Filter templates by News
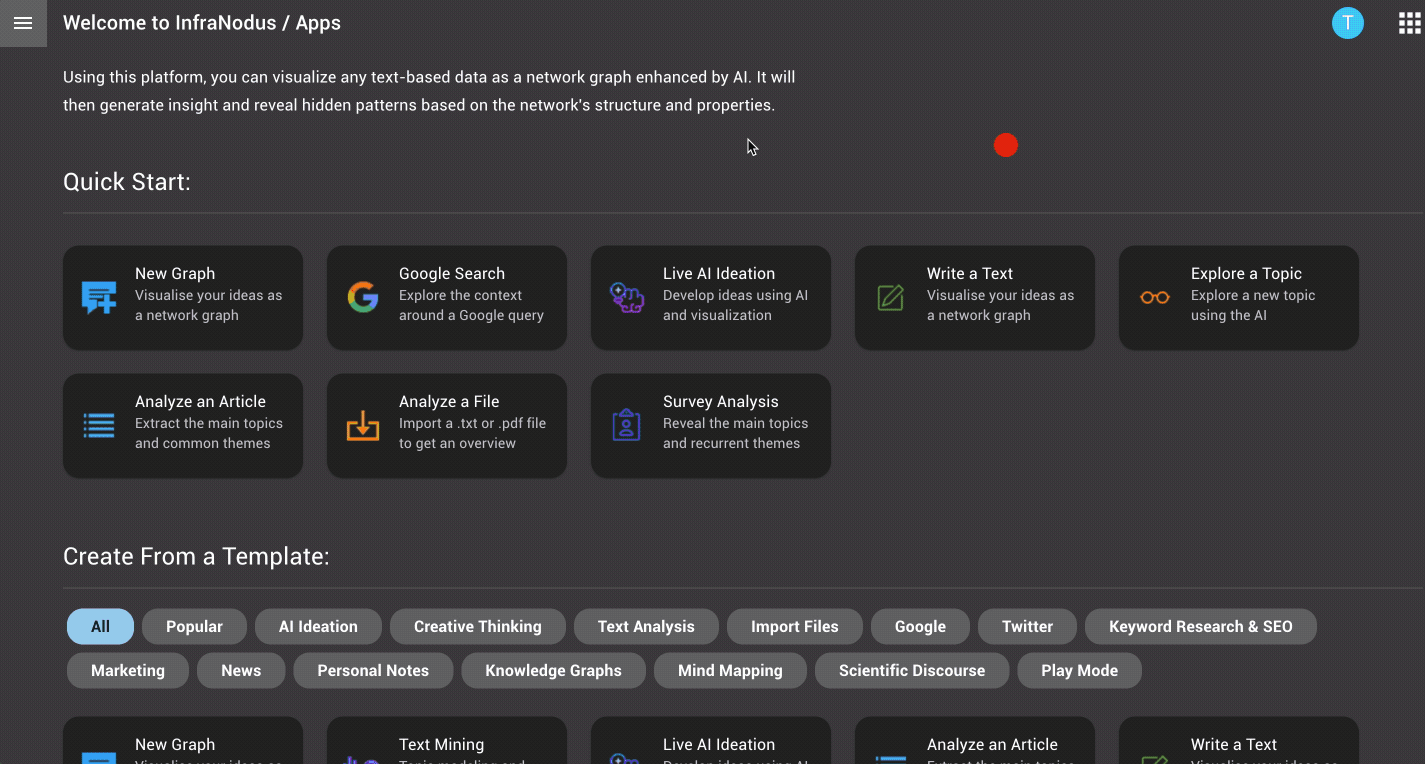 pyautogui.click(x=241, y=671)
